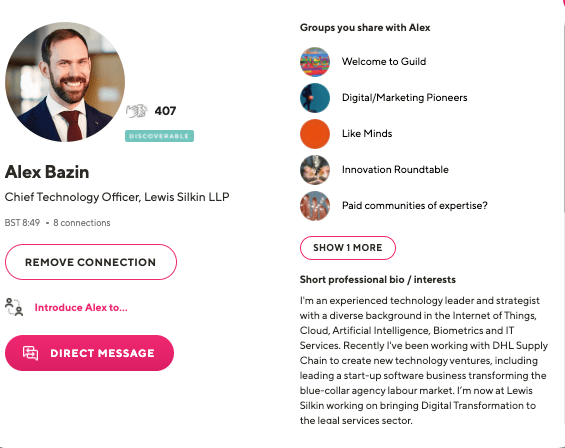Viewport: 565px width, 448px height.
Task: Open Paid communities of expertise? group name
Action: click(x=415, y=206)
